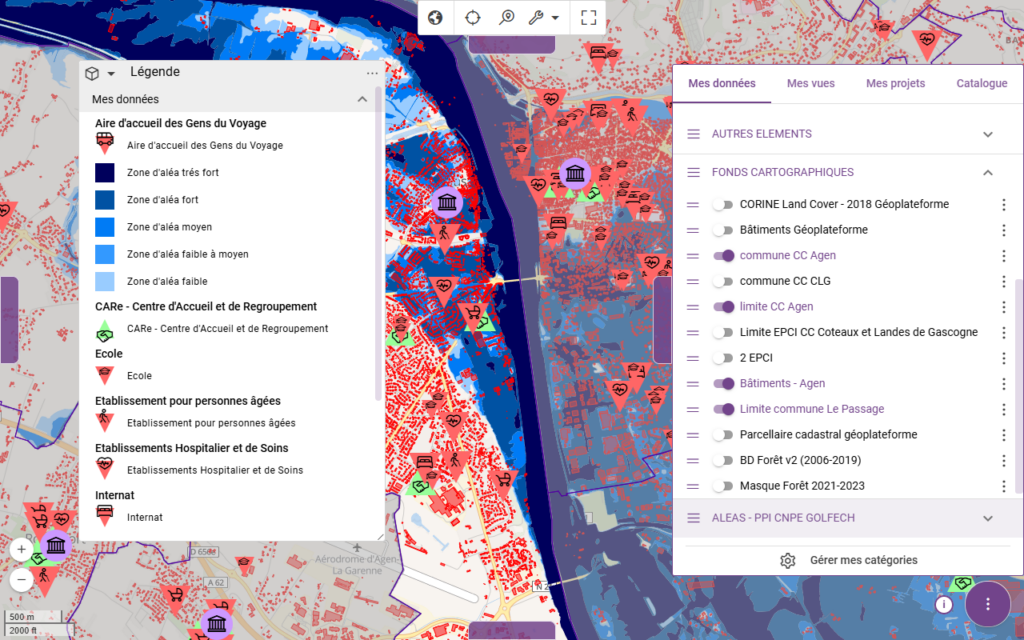
Task: Enable CORINE Land Cover 2018 layer
Action: [723, 204]
